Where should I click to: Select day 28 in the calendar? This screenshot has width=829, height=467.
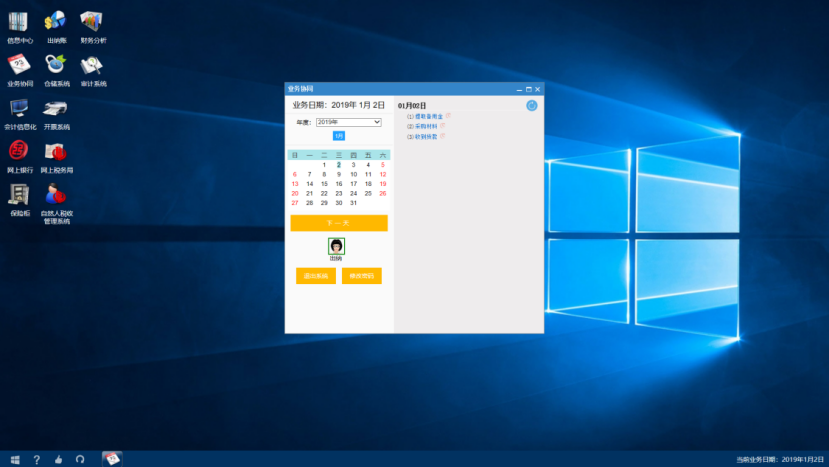[309, 203]
